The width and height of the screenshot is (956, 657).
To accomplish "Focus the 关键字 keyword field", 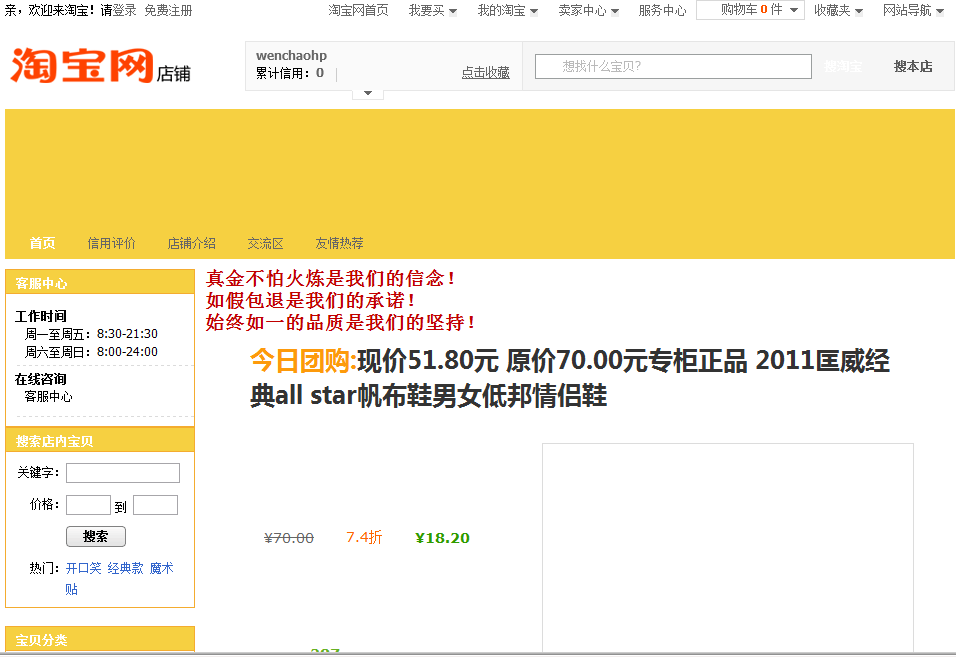I will (123, 473).
